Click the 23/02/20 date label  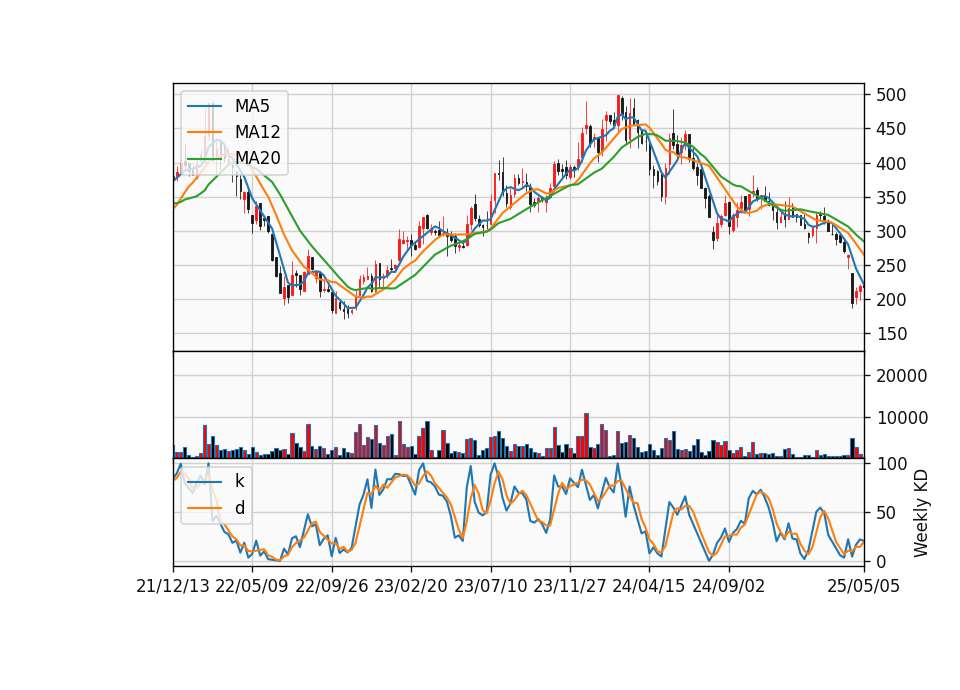pos(411,586)
